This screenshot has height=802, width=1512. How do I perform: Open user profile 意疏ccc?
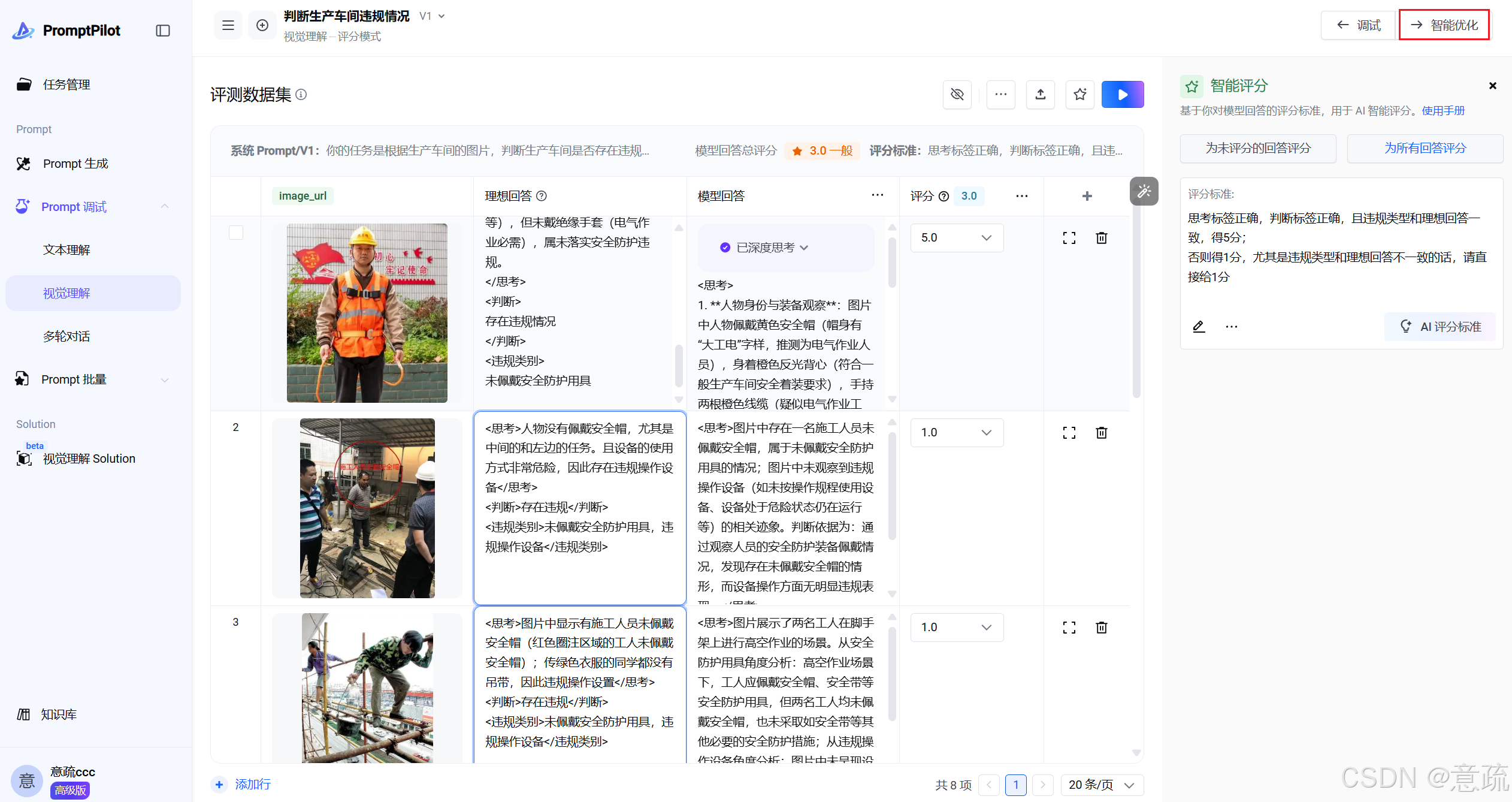(x=54, y=780)
